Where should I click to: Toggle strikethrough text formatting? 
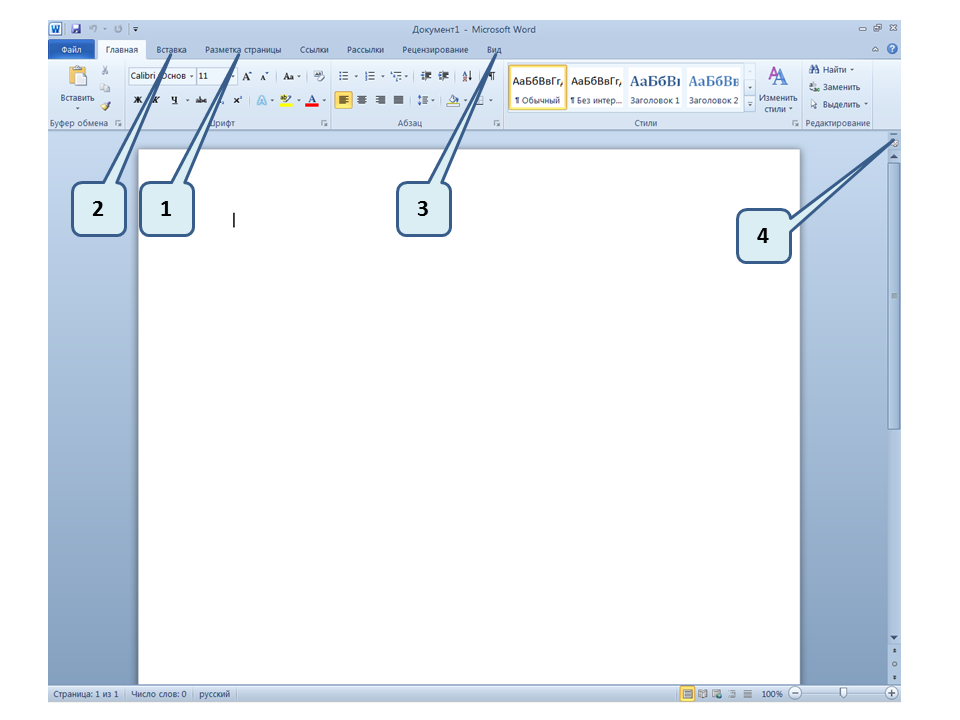pos(201,100)
